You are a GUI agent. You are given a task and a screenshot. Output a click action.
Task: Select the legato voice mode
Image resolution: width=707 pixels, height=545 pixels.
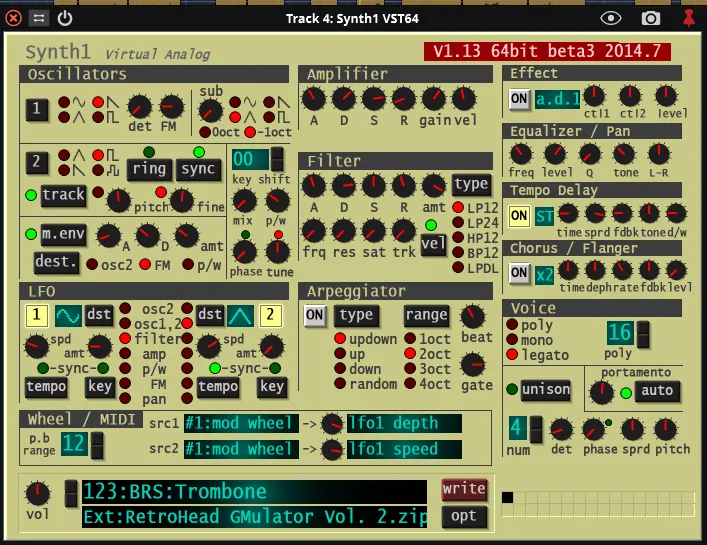point(513,355)
